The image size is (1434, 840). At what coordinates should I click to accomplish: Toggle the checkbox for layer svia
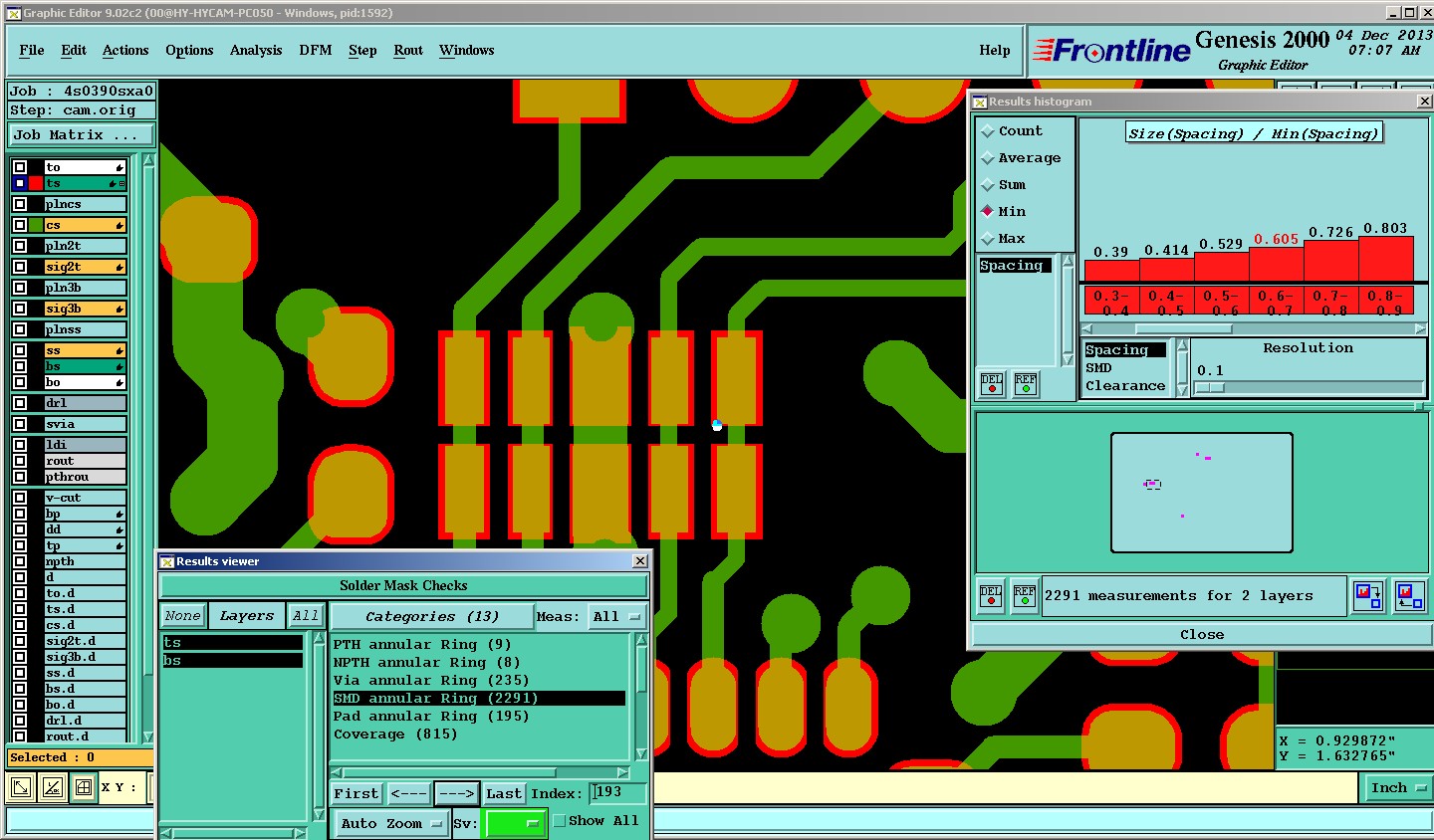tap(20, 424)
